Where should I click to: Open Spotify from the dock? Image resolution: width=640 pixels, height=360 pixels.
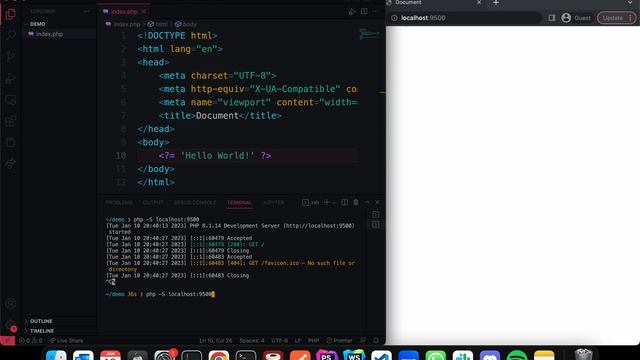coord(517,356)
